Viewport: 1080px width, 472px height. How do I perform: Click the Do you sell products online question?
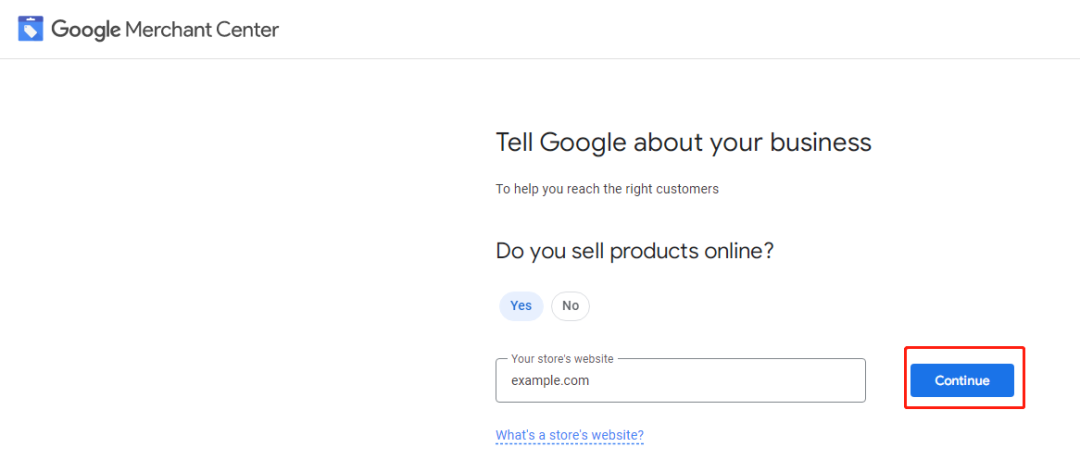point(635,252)
